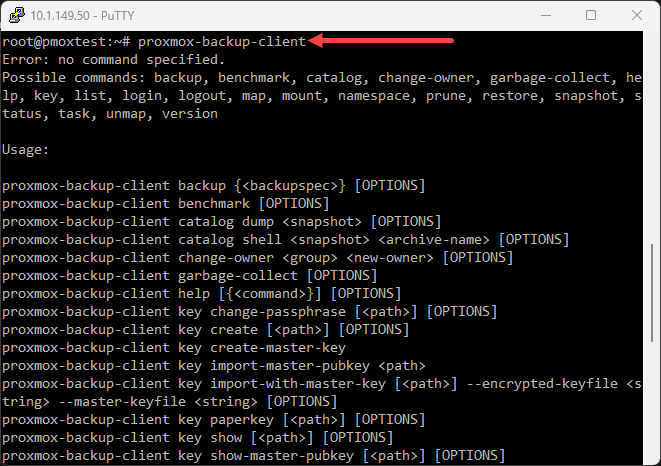Click the 'change-owner <group> <new-owner>' line
The height and width of the screenshot is (466, 661).
[258, 258]
